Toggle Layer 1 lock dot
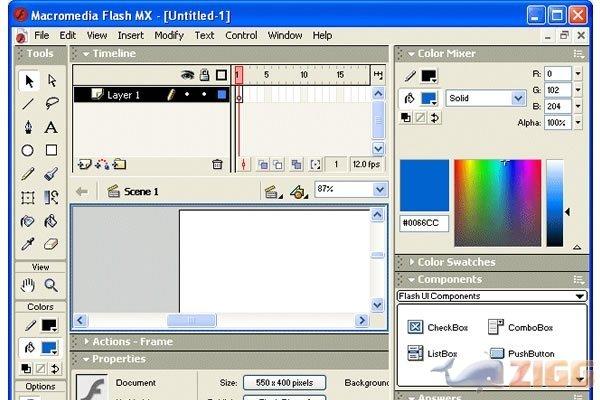Viewport: 600px width, 400px height. (204, 94)
